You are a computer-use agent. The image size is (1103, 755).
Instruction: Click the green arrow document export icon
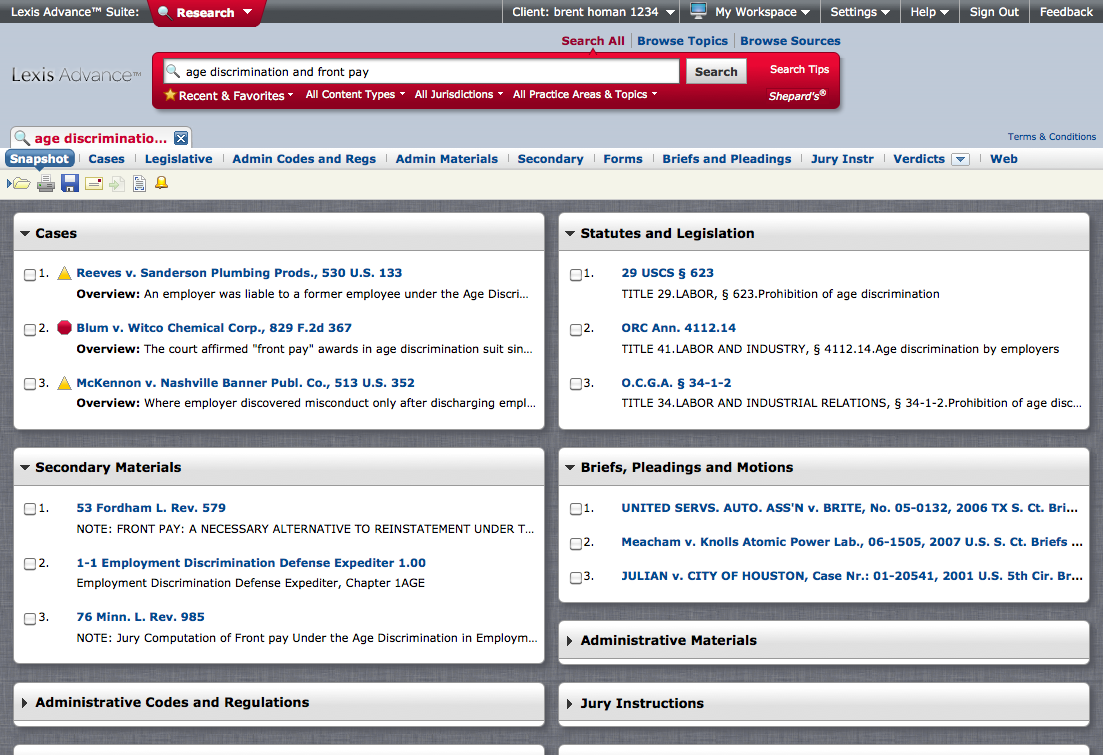(117, 184)
